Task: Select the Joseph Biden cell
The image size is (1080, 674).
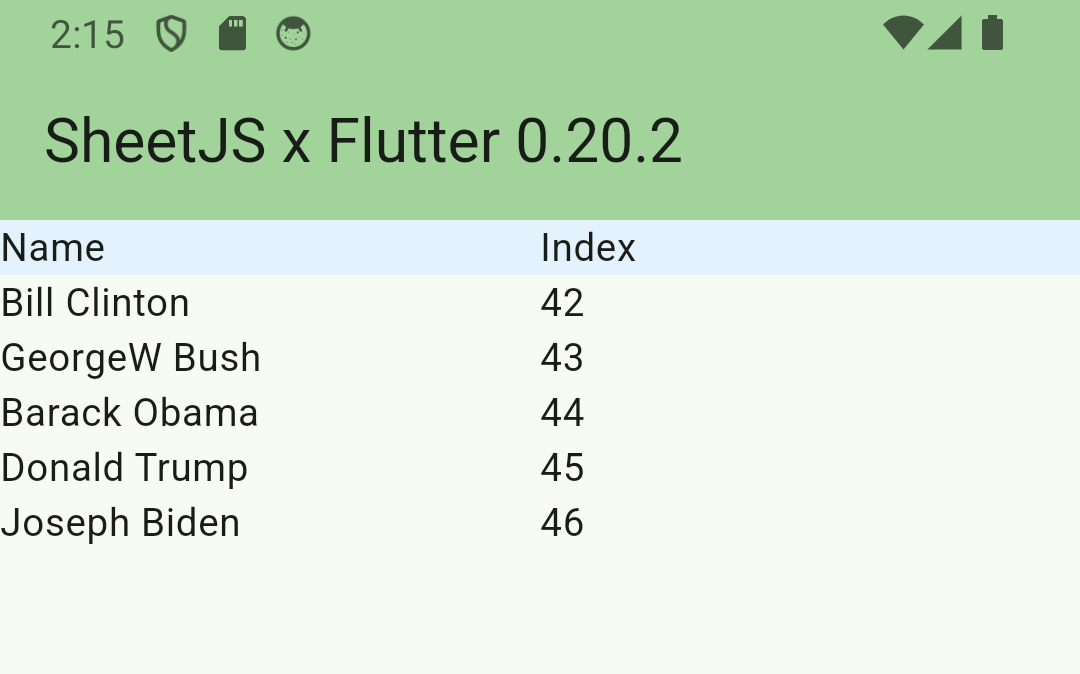Action: tap(121, 523)
